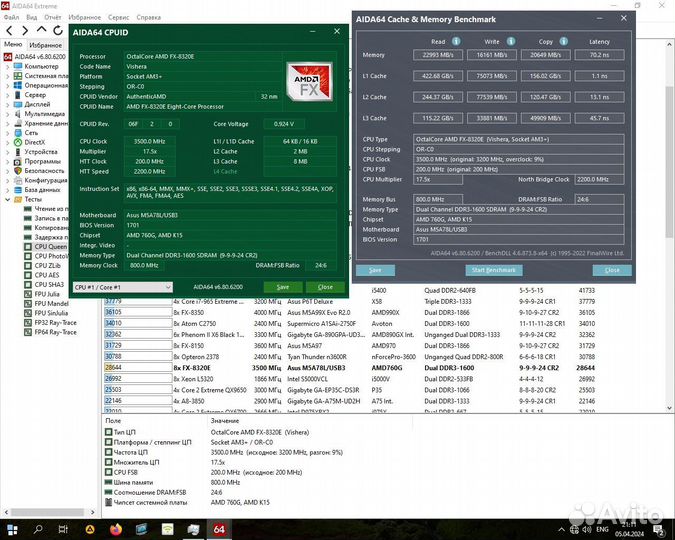
Task: Collapse the Тесты tree node
Action: pyautogui.click(x=7, y=199)
